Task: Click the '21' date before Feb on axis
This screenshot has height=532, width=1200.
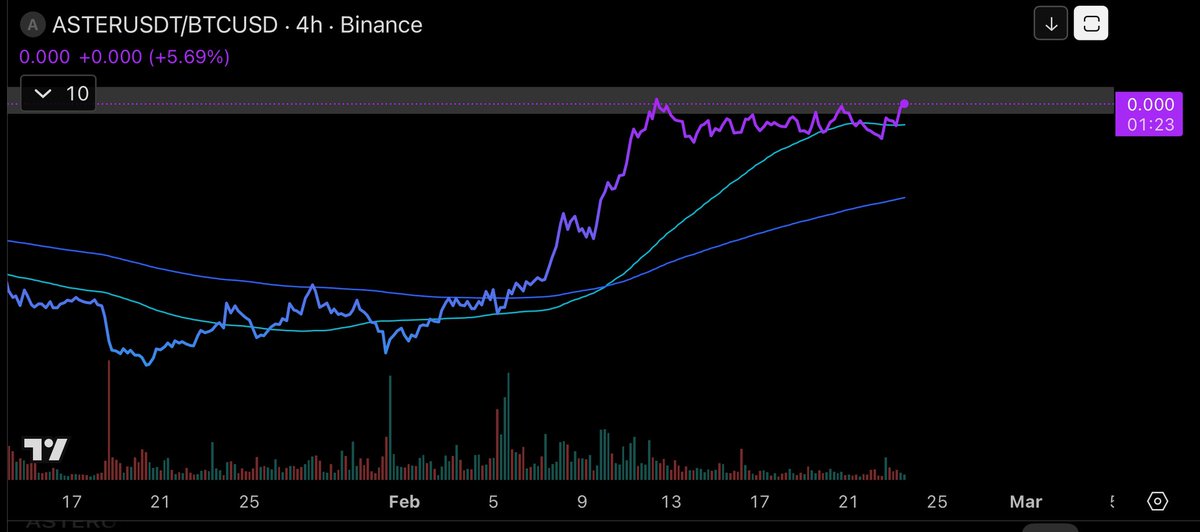Action: point(160,501)
